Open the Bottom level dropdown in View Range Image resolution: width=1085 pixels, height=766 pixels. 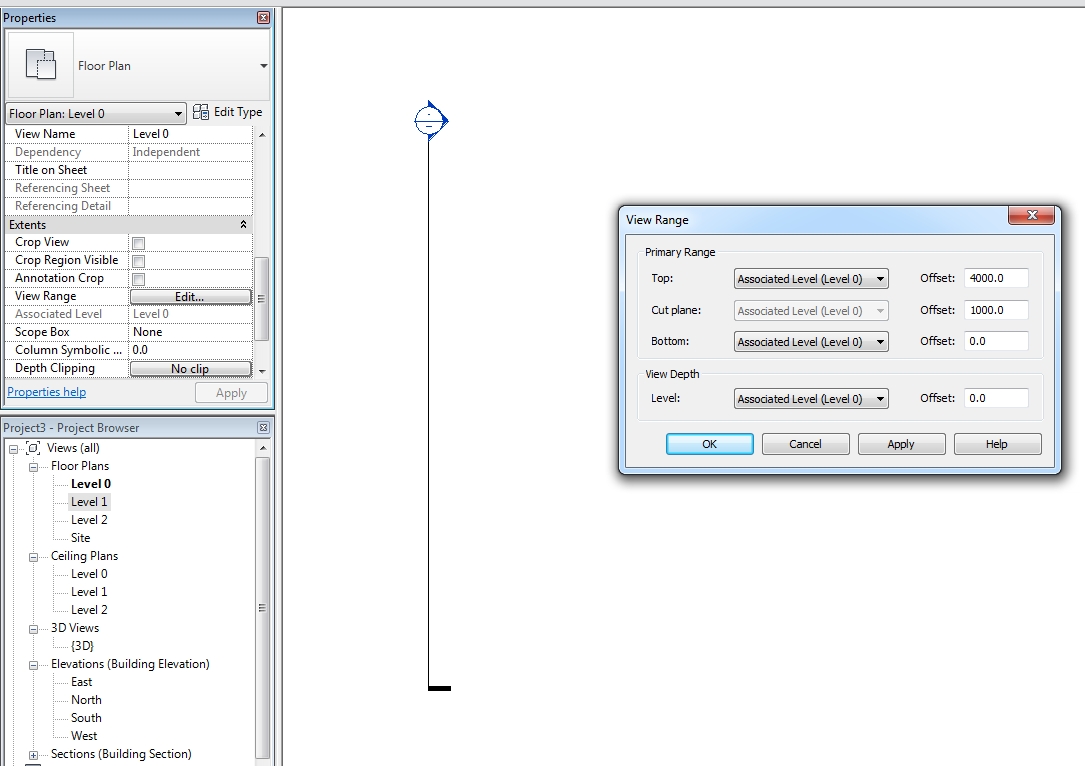(811, 342)
